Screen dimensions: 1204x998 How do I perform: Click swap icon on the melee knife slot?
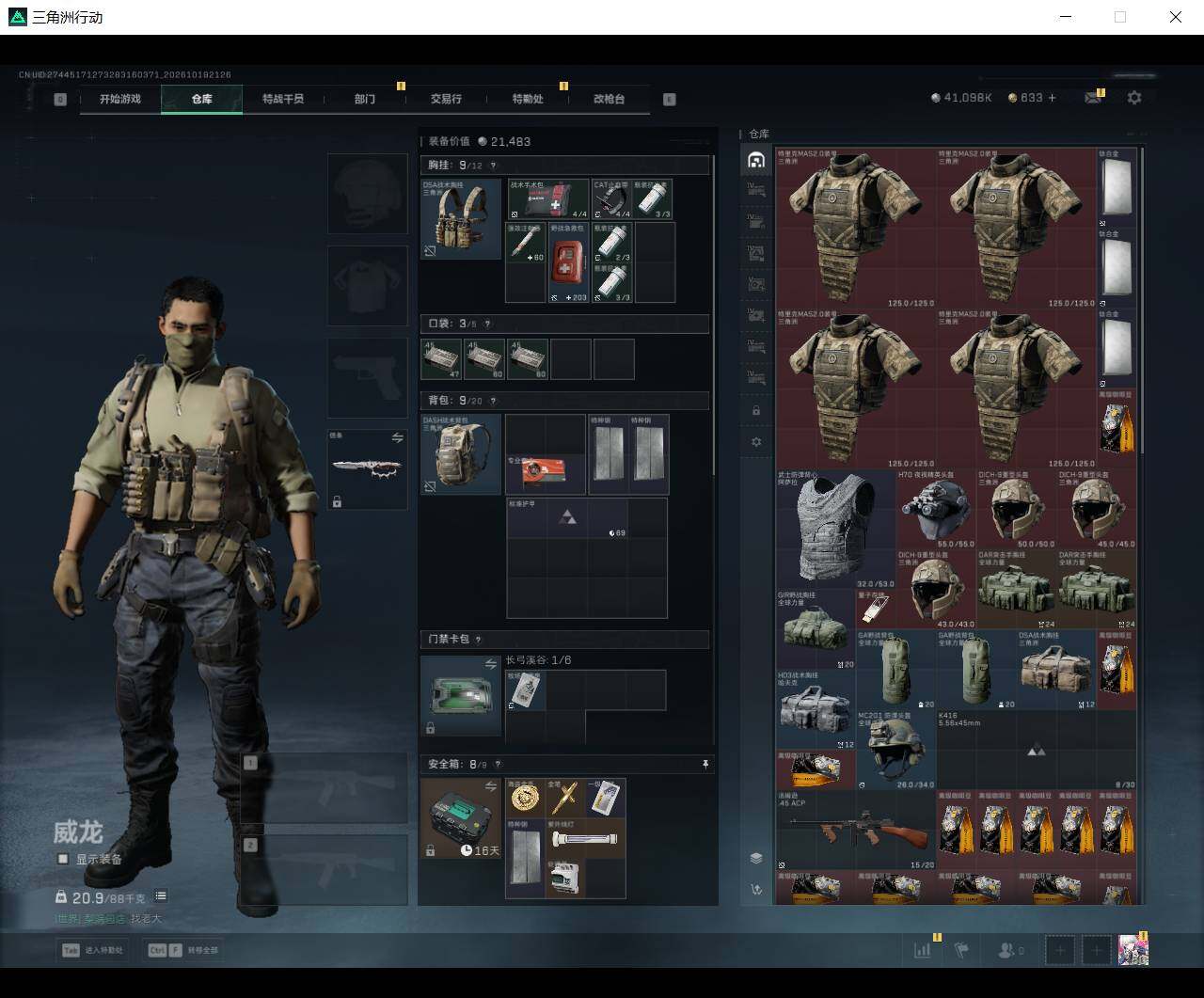(x=397, y=437)
